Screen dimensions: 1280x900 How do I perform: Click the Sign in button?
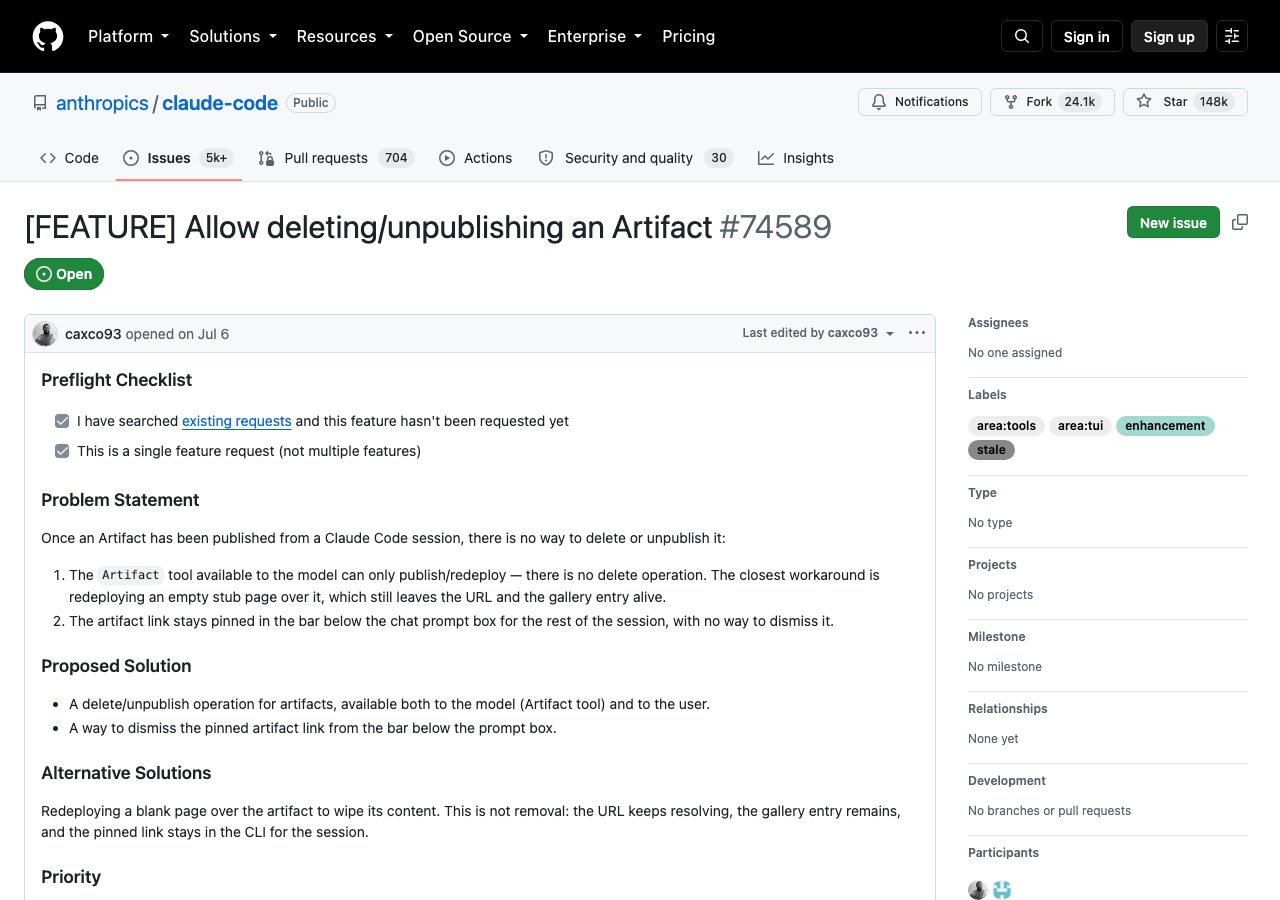(1087, 36)
